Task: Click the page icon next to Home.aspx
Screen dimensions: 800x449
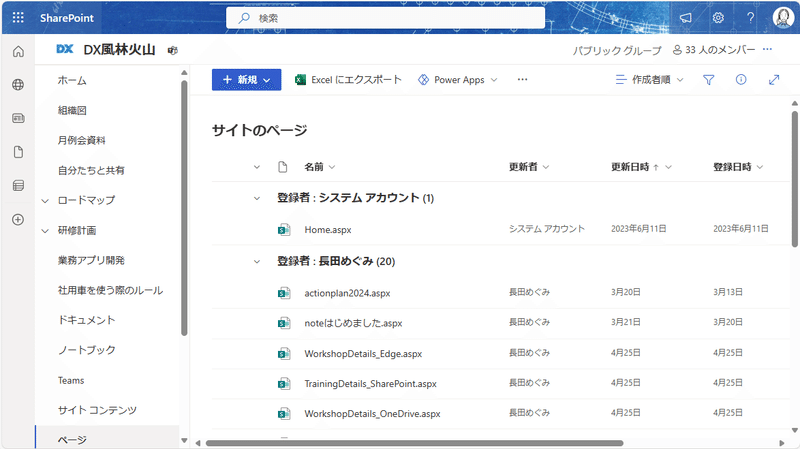Action: click(284, 230)
